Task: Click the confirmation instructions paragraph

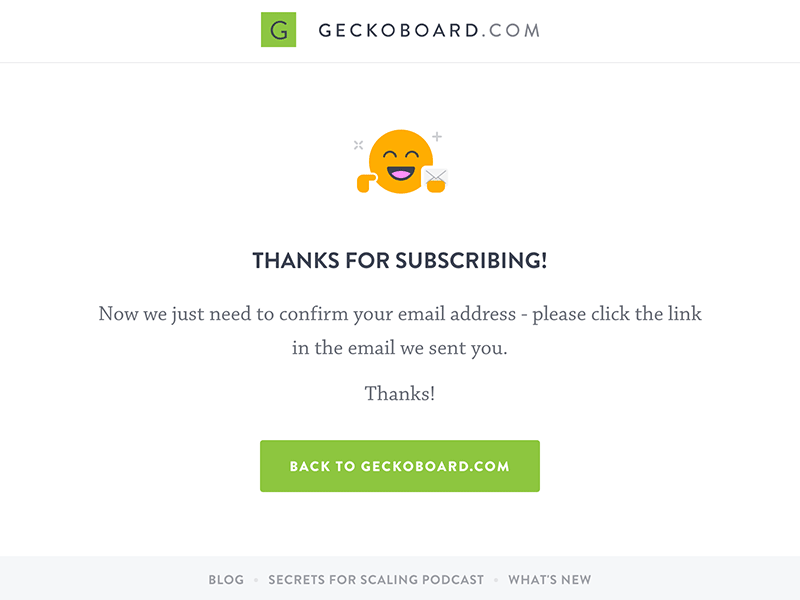Action: pos(400,330)
